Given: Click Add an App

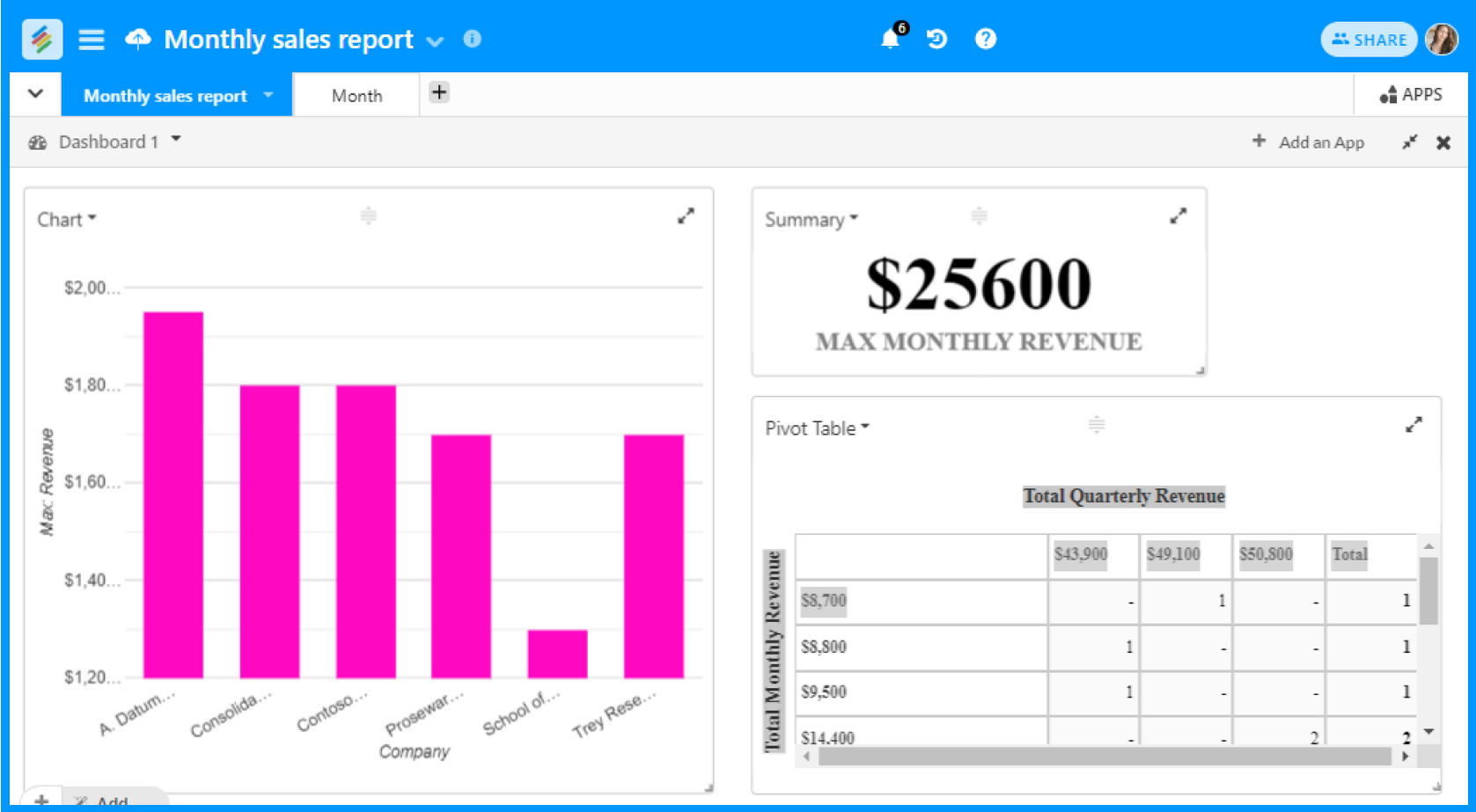Looking at the screenshot, I should click(1309, 143).
